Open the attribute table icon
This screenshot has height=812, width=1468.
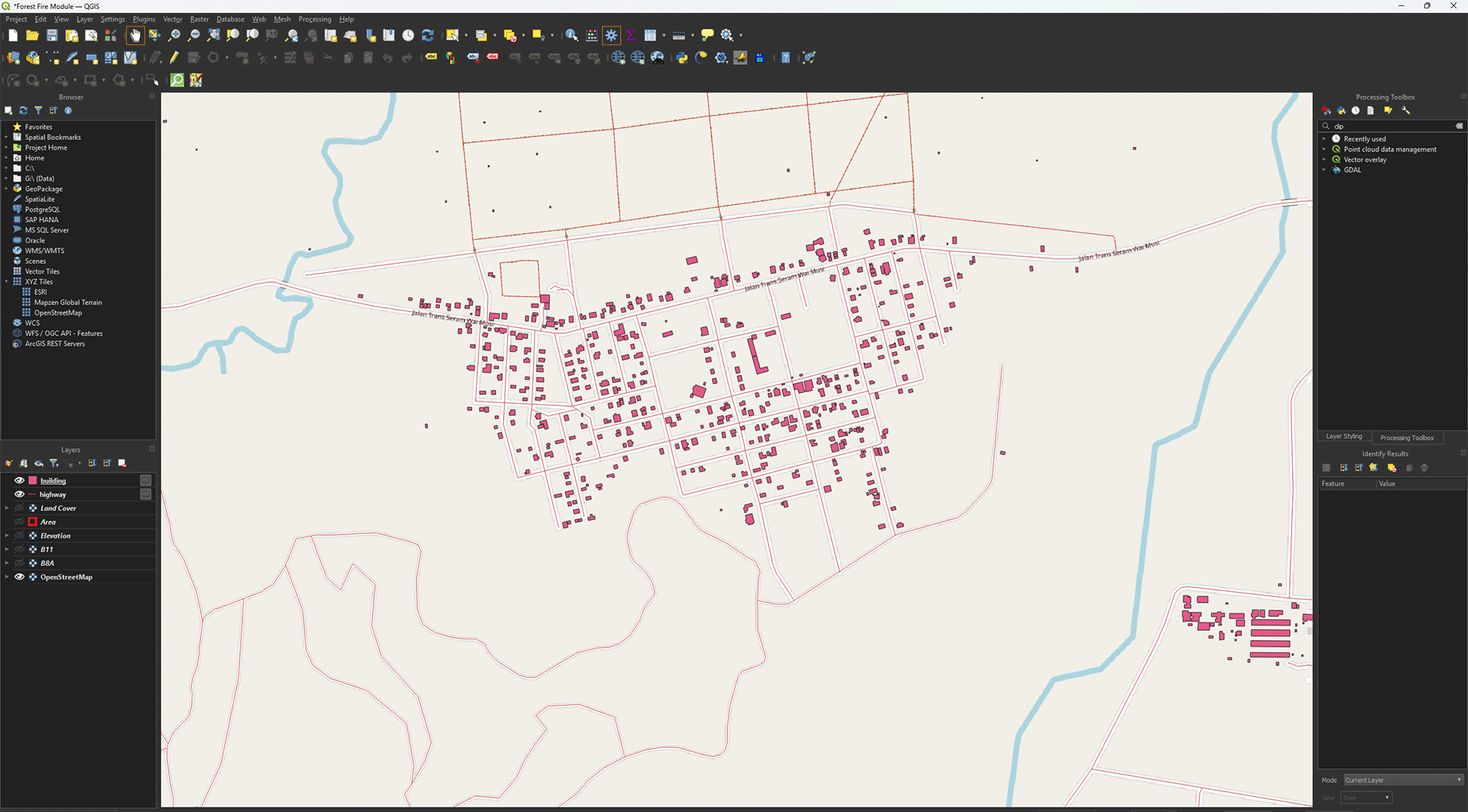click(x=650, y=35)
